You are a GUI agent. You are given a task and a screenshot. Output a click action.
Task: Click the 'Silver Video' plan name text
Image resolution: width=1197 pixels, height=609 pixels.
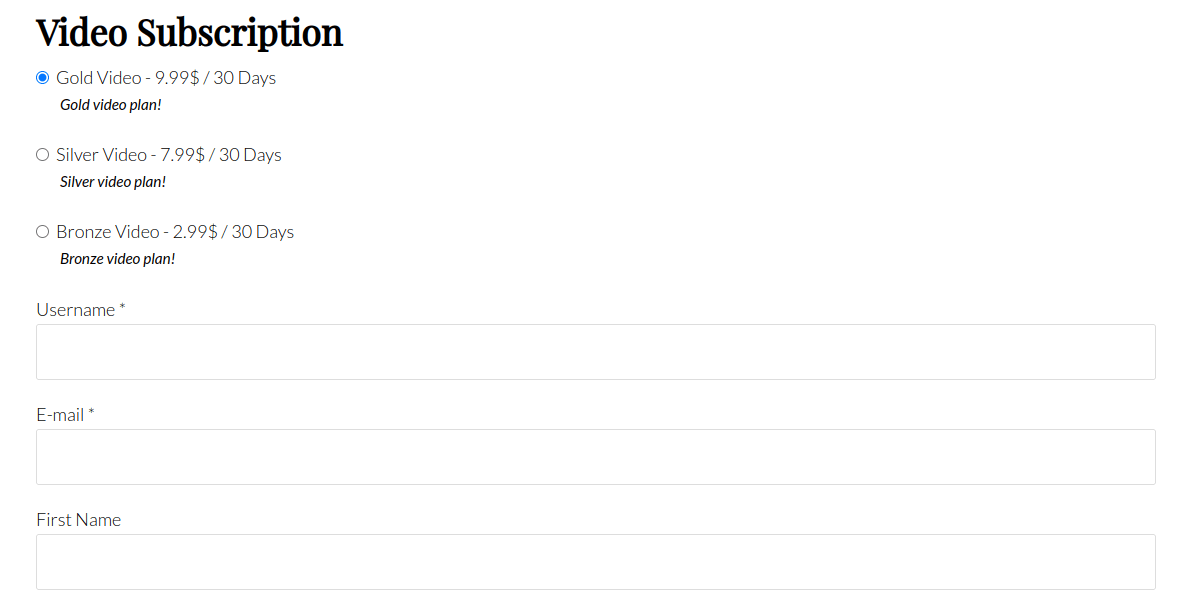click(101, 155)
